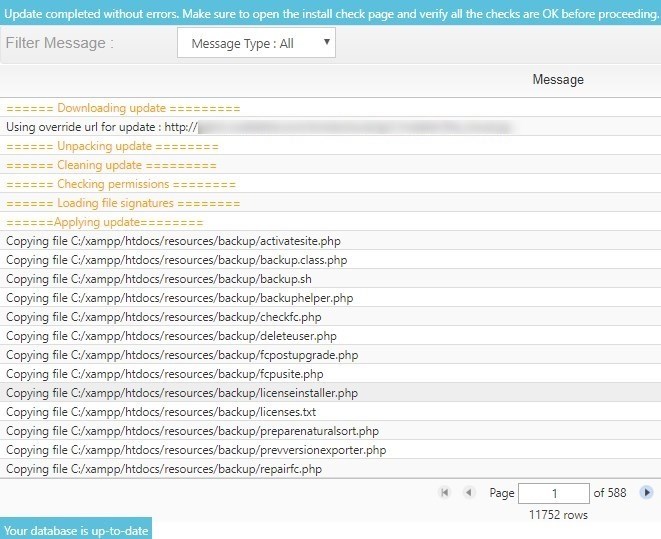Screen dimensions: 661x539
Task: Click the 'Checking permissions' log row
Action: [x=121, y=184]
